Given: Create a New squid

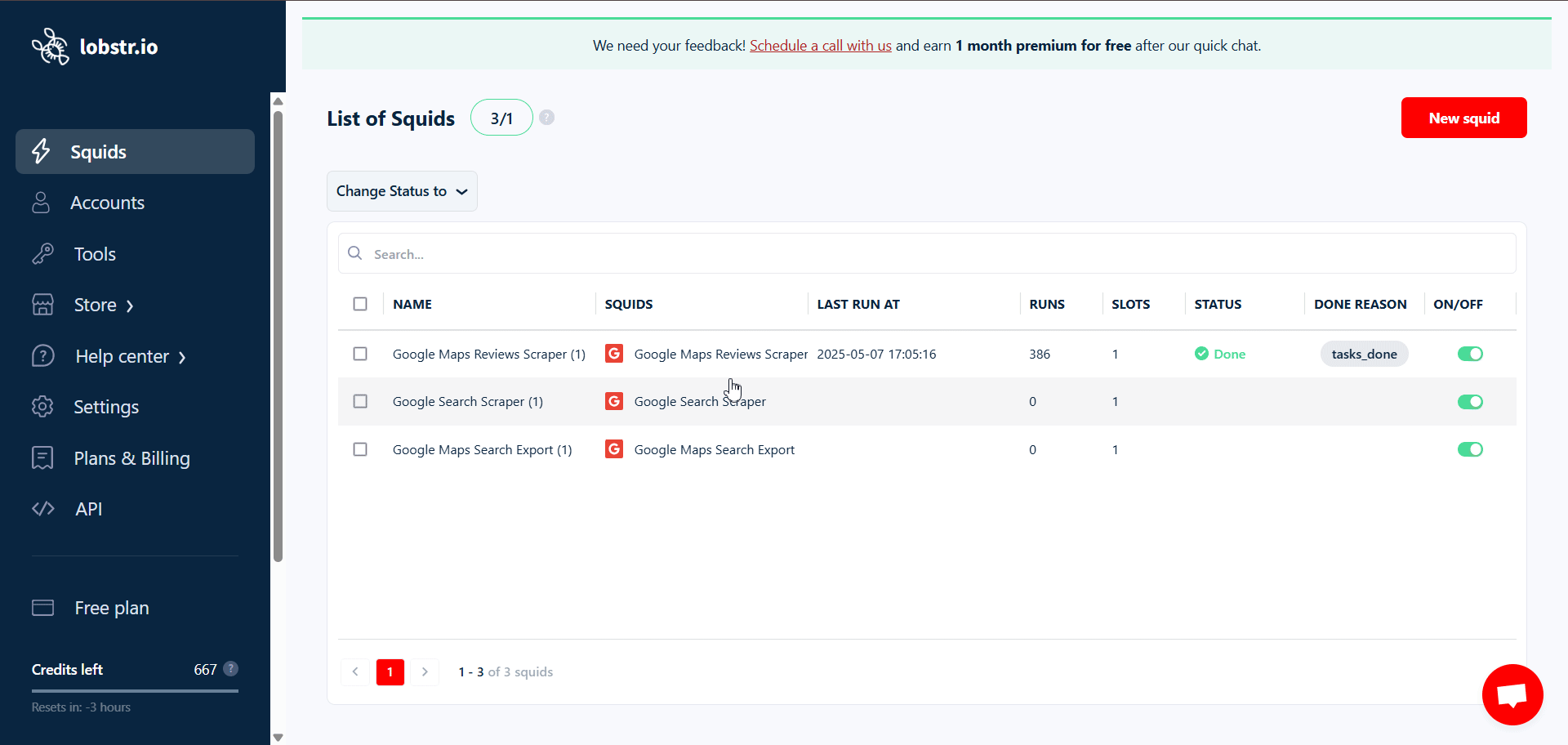Looking at the screenshot, I should pyautogui.click(x=1463, y=118).
